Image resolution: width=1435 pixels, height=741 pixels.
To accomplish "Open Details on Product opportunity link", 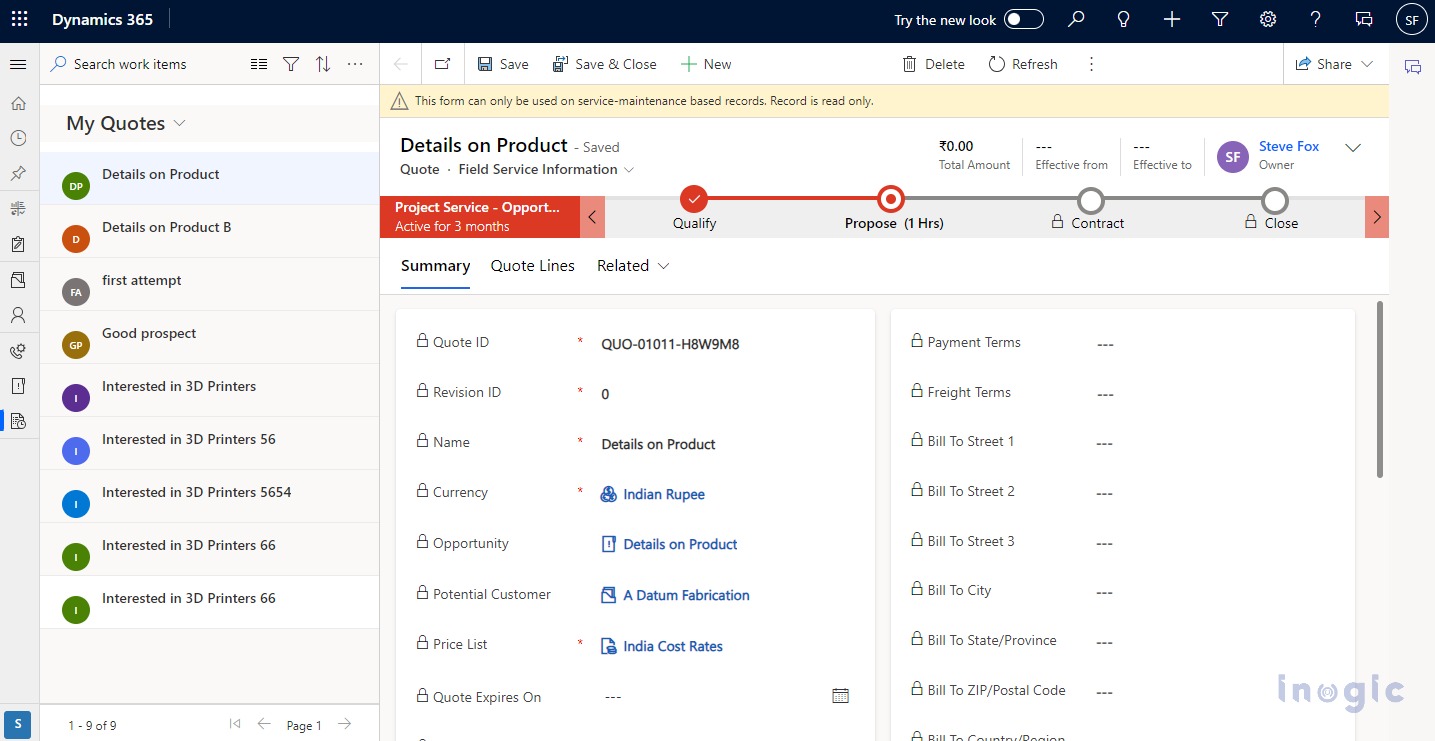I will (x=680, y=544).
